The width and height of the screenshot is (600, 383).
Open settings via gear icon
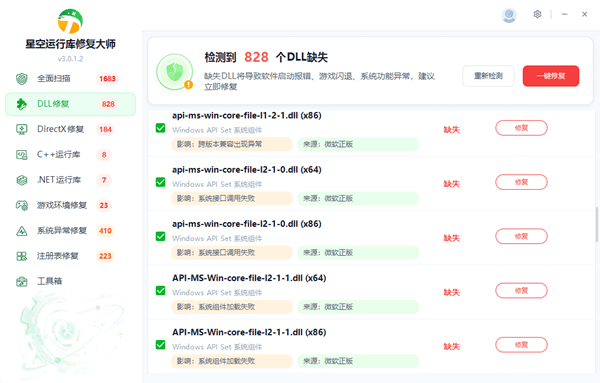click(537, 15)
